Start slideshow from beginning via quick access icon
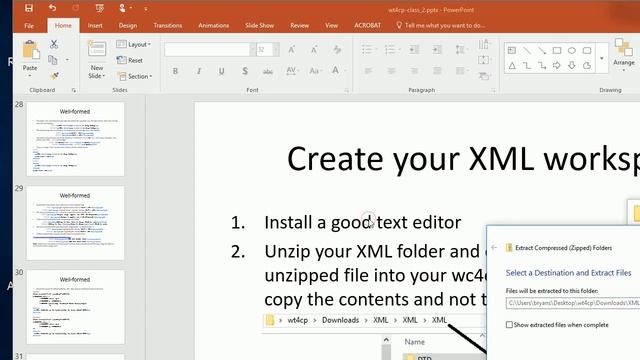The height and width of the screenshot is (360, 640). point(99,8)
